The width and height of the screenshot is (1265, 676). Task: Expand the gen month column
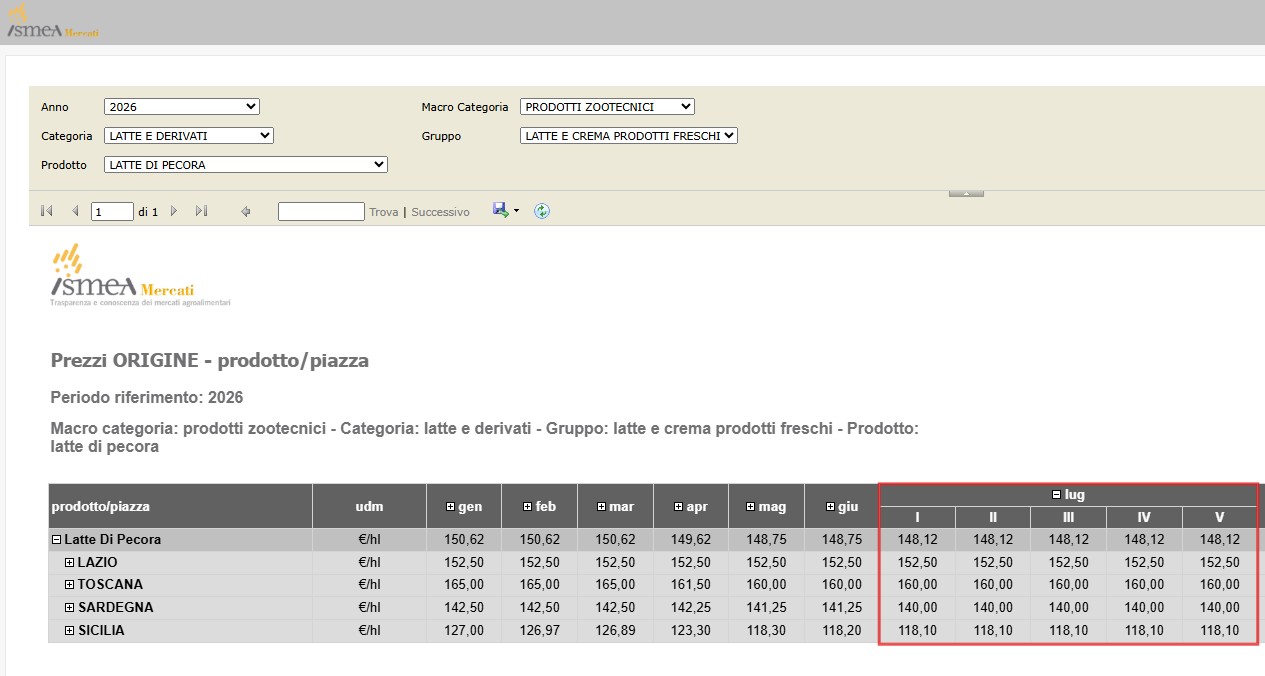451,507
